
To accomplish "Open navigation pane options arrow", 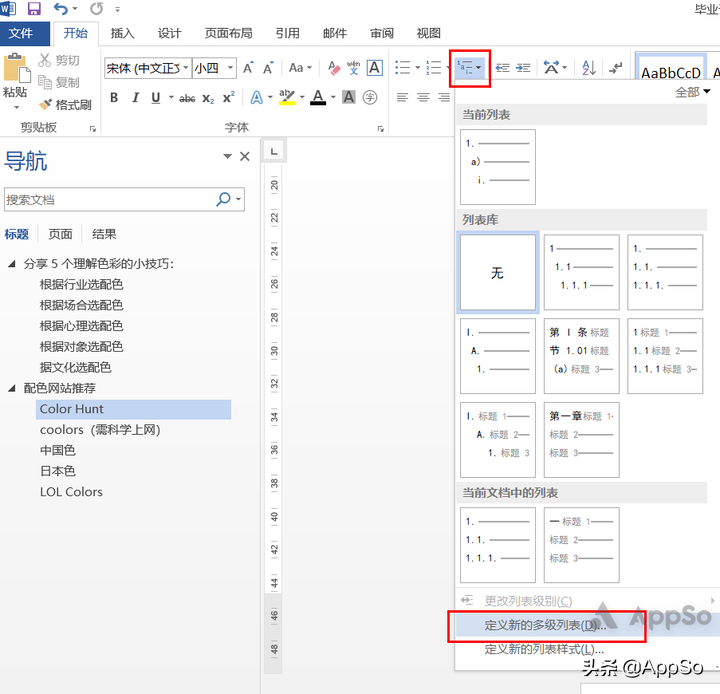I will (227, 156).
